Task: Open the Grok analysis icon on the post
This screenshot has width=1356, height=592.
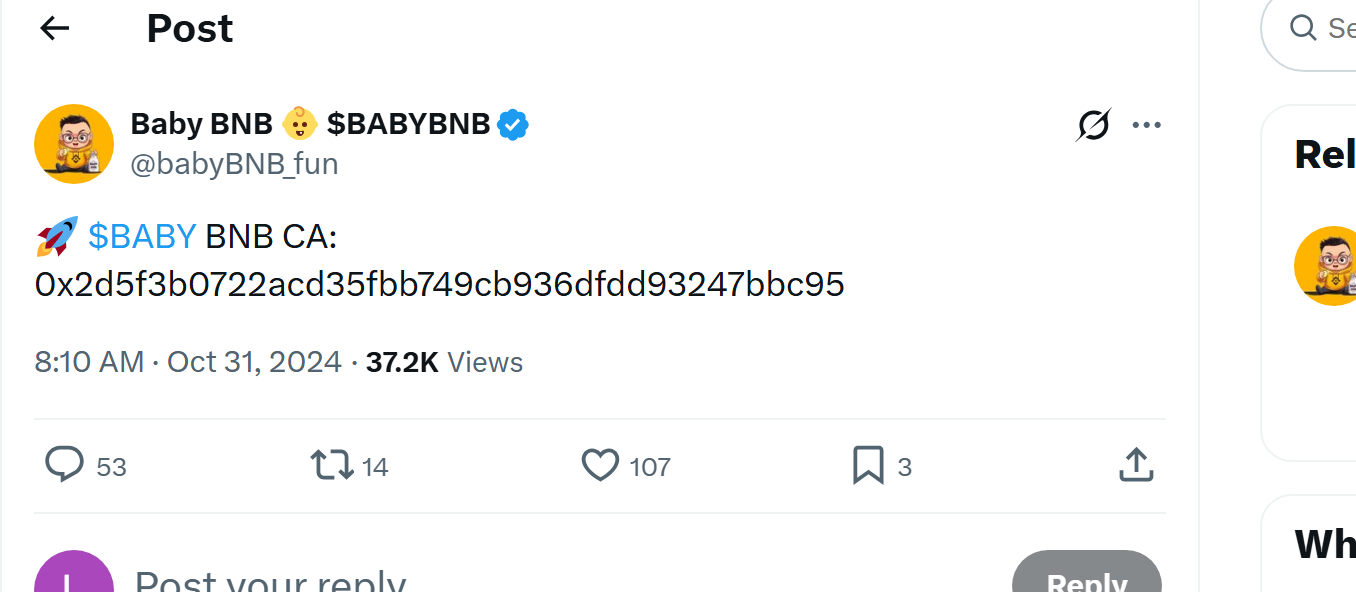Action: [x=1093, y=124]
